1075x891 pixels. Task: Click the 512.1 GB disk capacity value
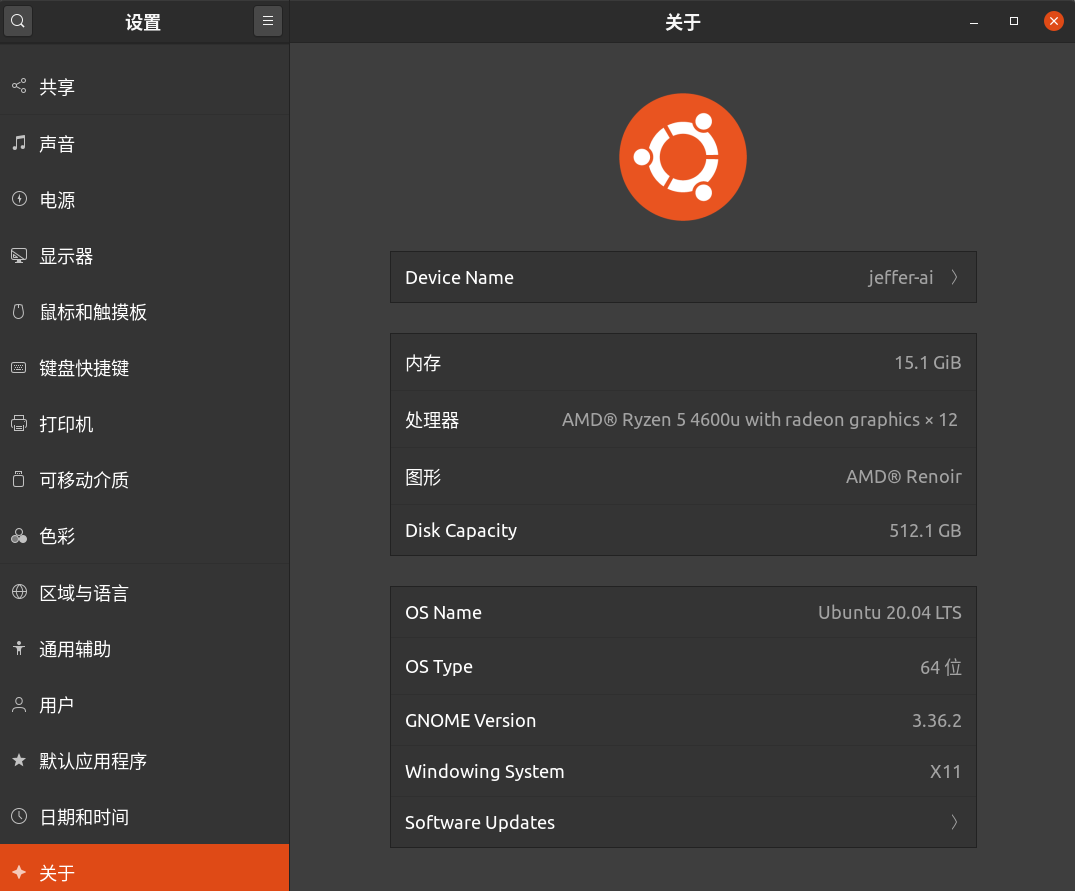(925, 530)
